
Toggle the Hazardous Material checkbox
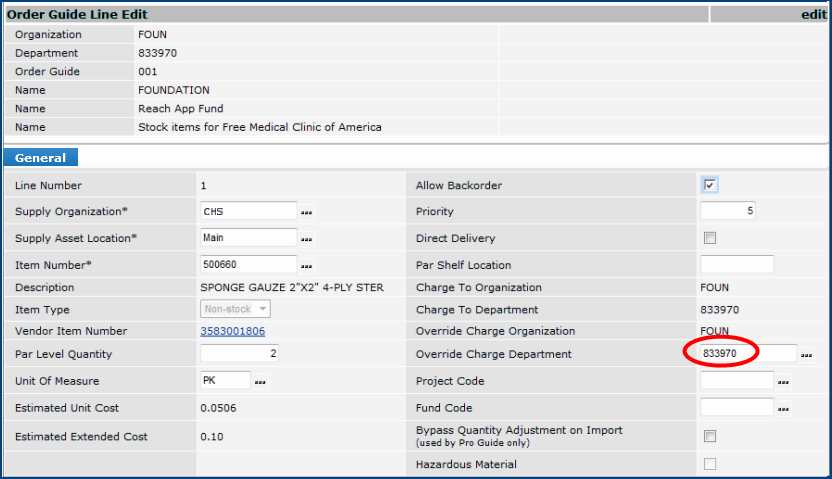click(710, 464)
